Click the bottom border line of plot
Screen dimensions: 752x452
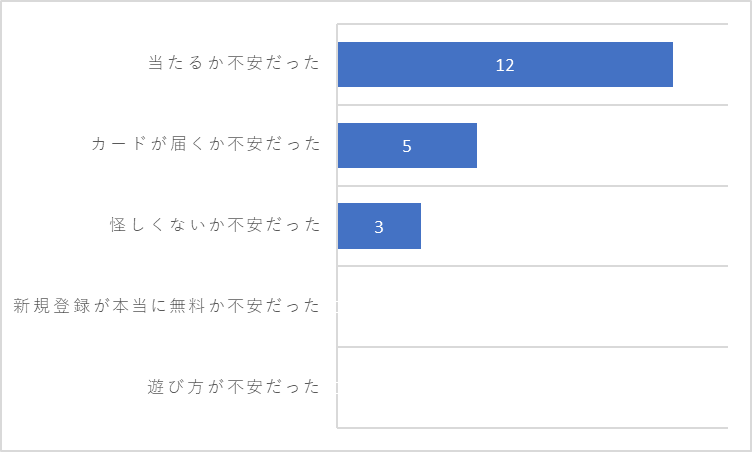click(x=532, y=428)
